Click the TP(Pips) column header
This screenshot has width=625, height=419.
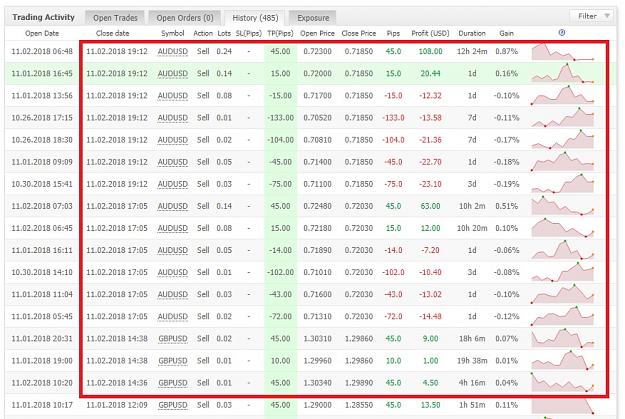click(x=280, y=33)
